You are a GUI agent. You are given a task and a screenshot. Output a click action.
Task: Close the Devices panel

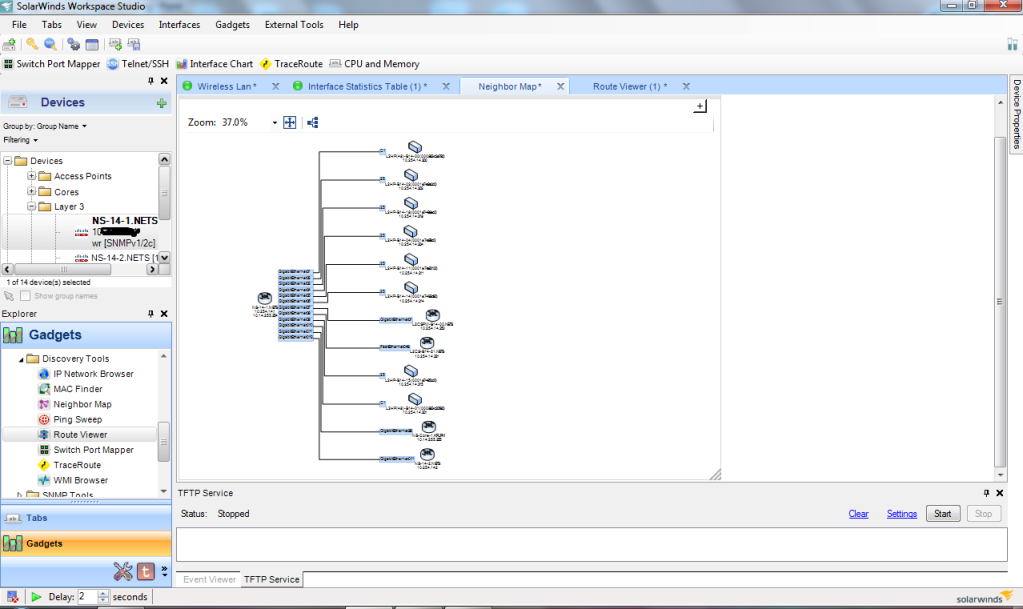tap(164, 81)
